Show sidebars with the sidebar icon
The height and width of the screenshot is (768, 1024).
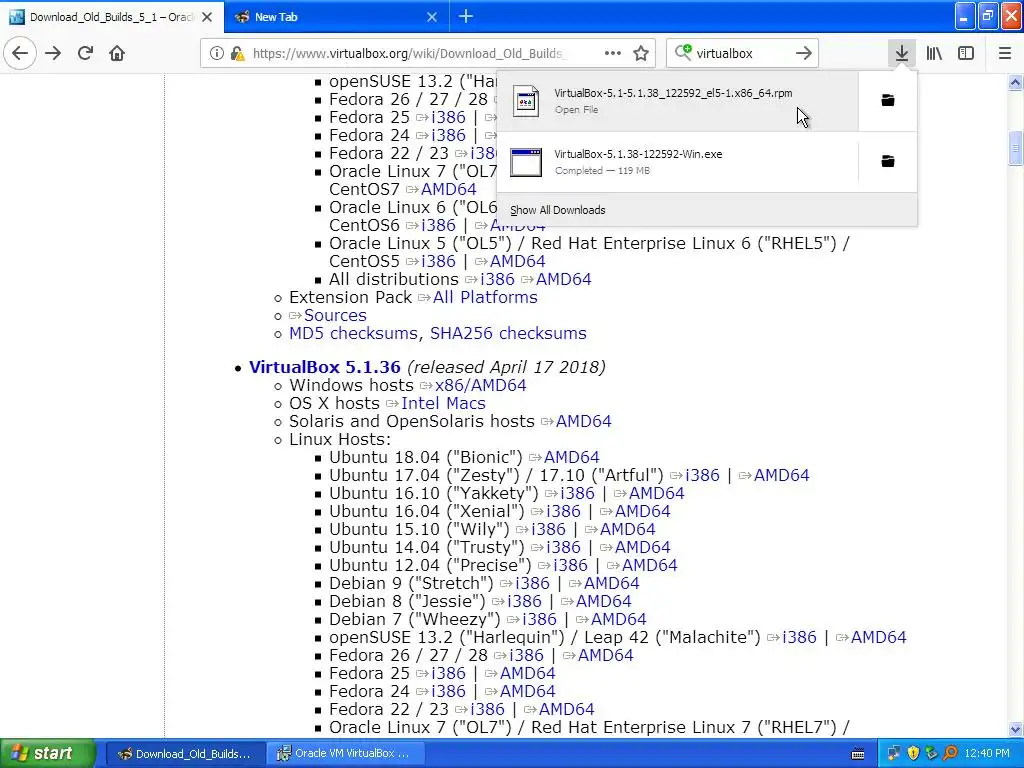click(966, 53)
